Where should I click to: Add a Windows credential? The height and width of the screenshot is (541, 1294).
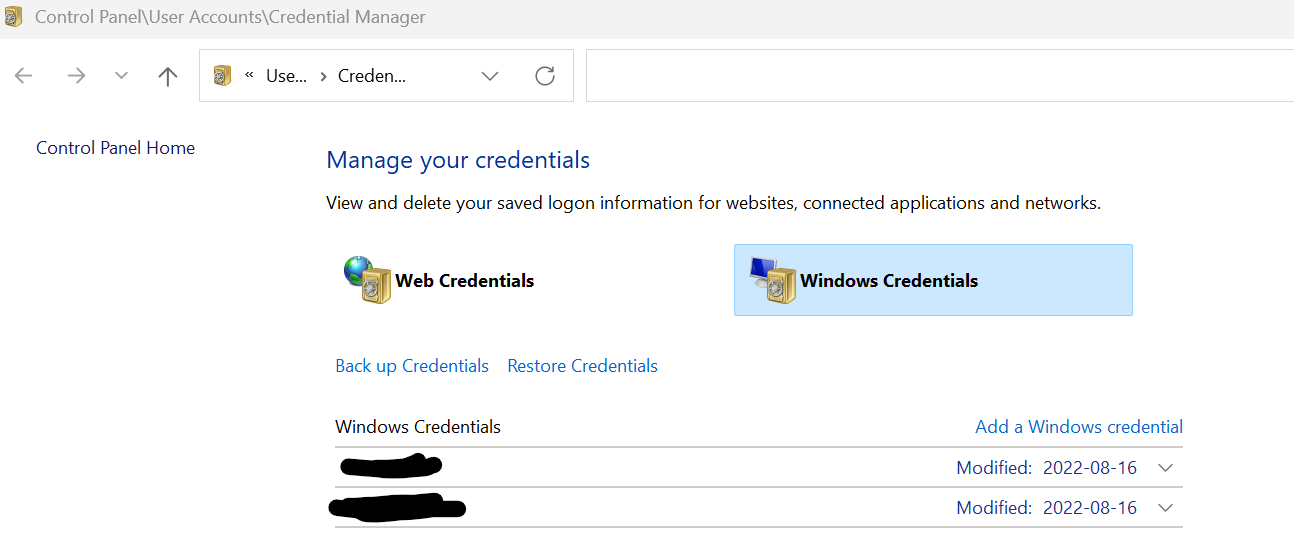1078,427
